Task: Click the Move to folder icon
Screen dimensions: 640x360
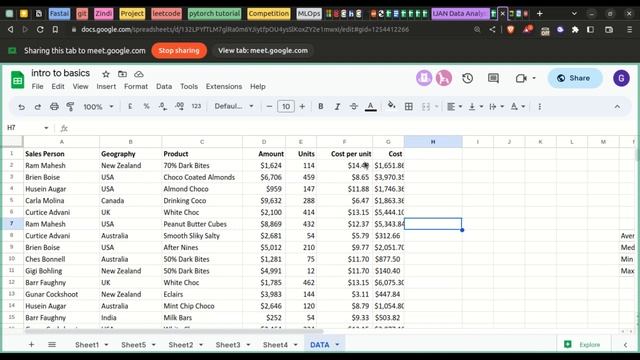Action: 122,74
